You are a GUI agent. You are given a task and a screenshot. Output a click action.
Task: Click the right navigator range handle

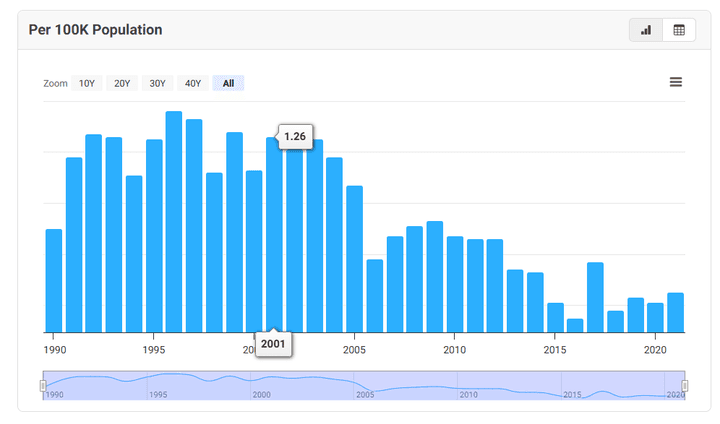pyautogui.click(x=685, y=385)
